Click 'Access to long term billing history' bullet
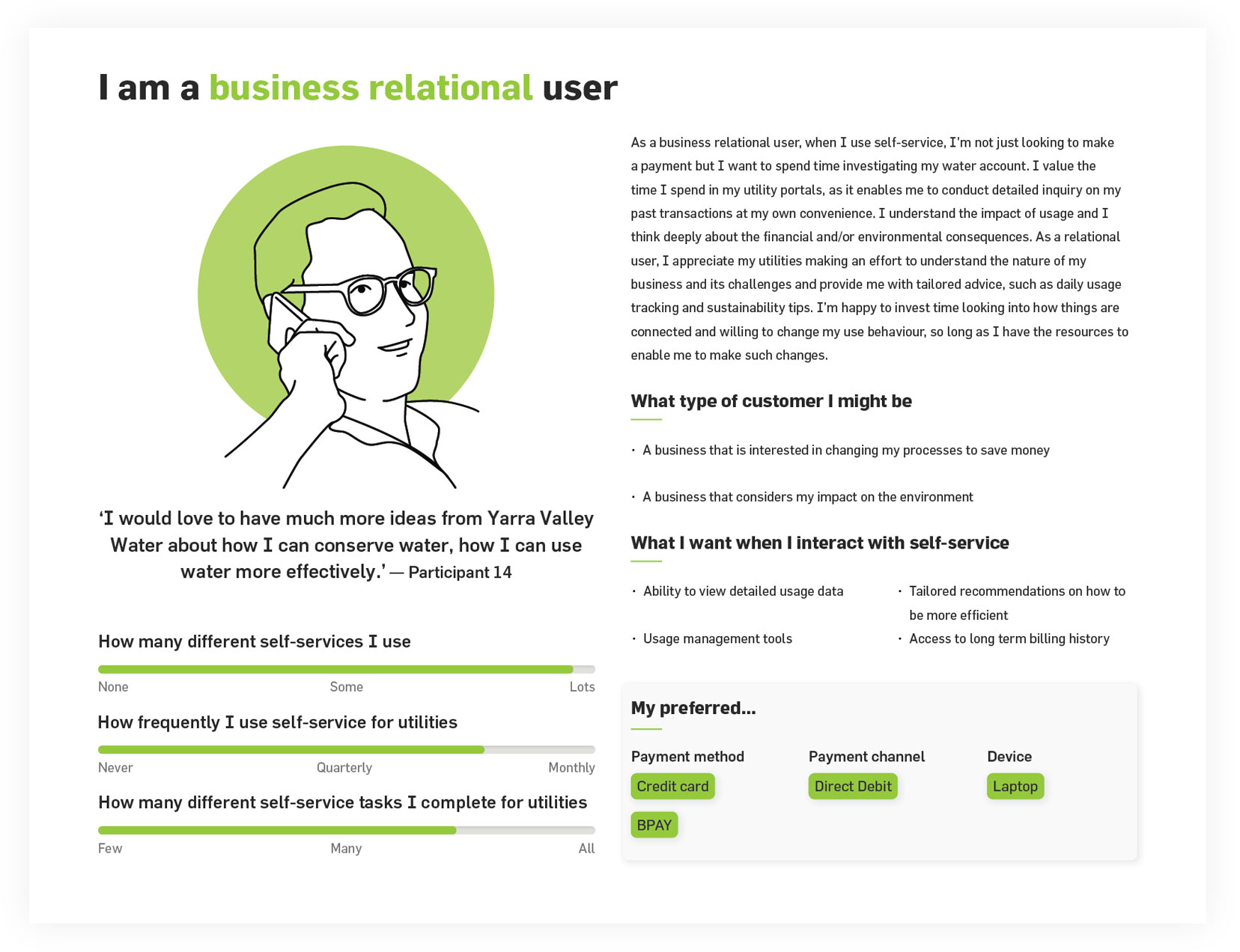This screenshot has height=952, width=1240. (x=1009, y=639)
